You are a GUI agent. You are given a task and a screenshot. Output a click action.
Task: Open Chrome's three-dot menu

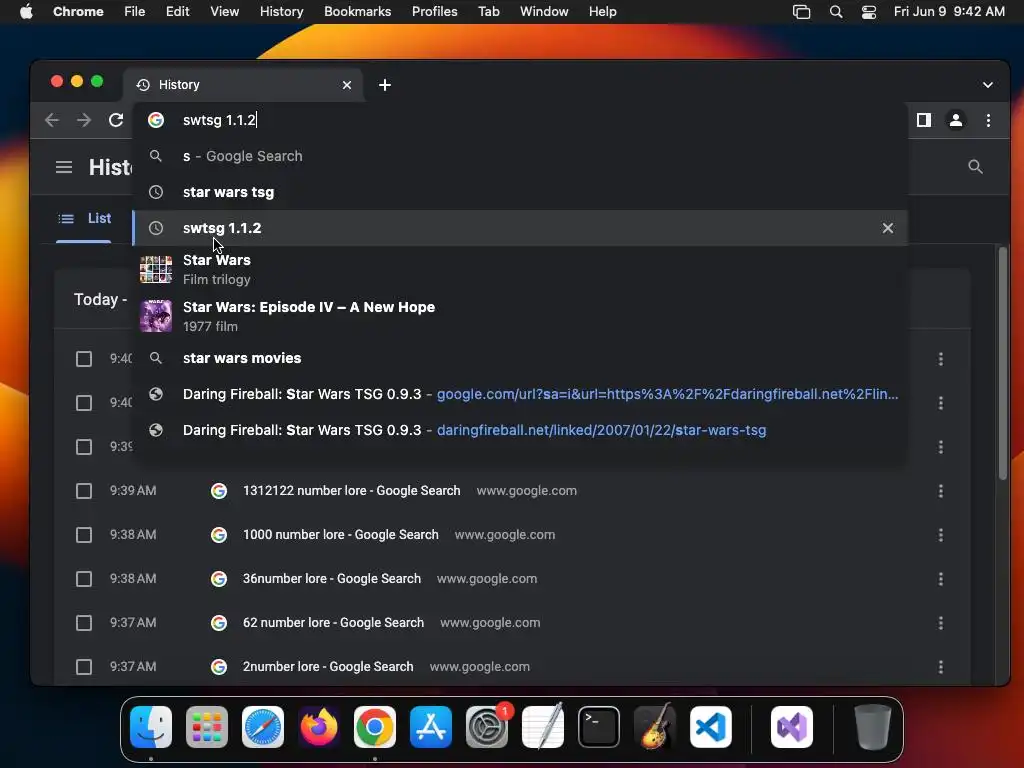(988, 120)
